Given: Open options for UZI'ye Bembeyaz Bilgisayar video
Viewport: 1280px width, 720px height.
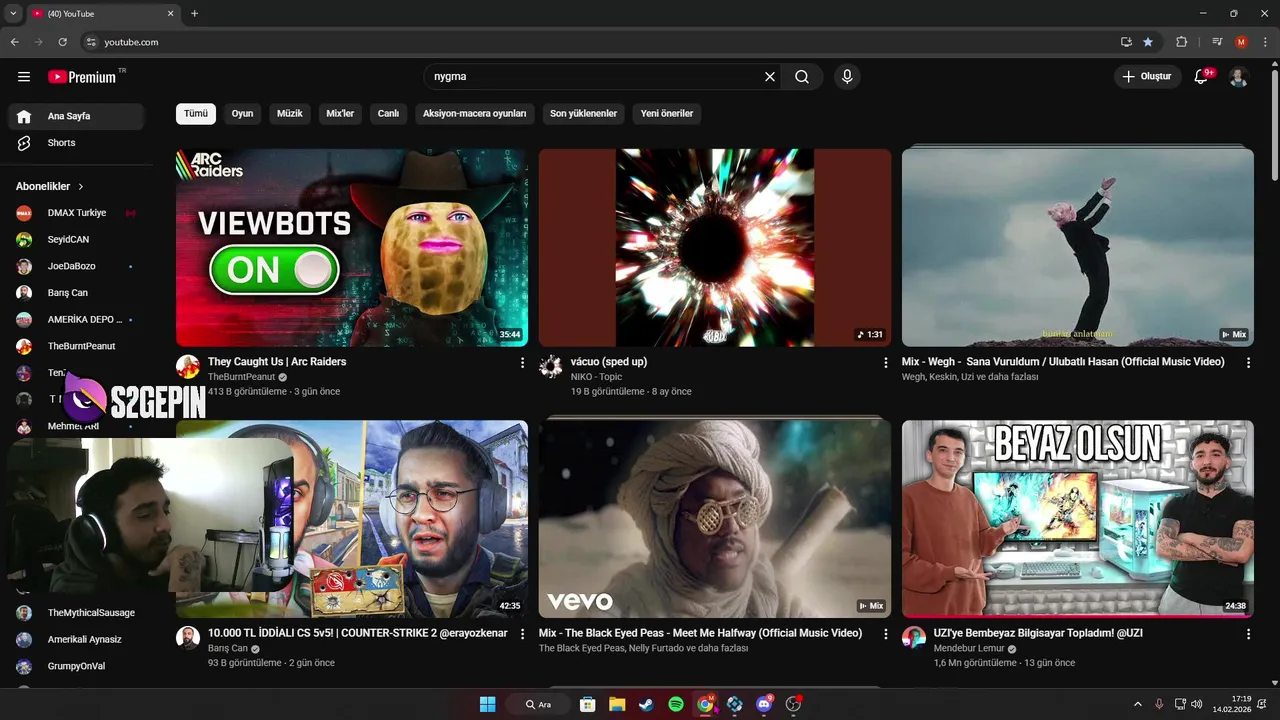Looking at the screenshot, I should pos(1248,634).
